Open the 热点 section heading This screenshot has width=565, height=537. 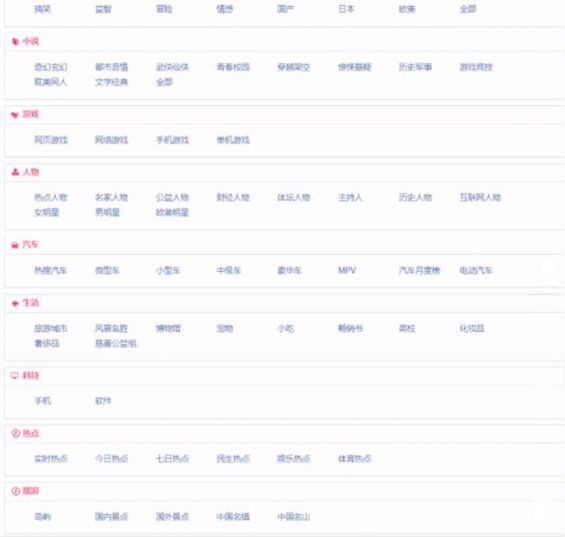point(31,433)
